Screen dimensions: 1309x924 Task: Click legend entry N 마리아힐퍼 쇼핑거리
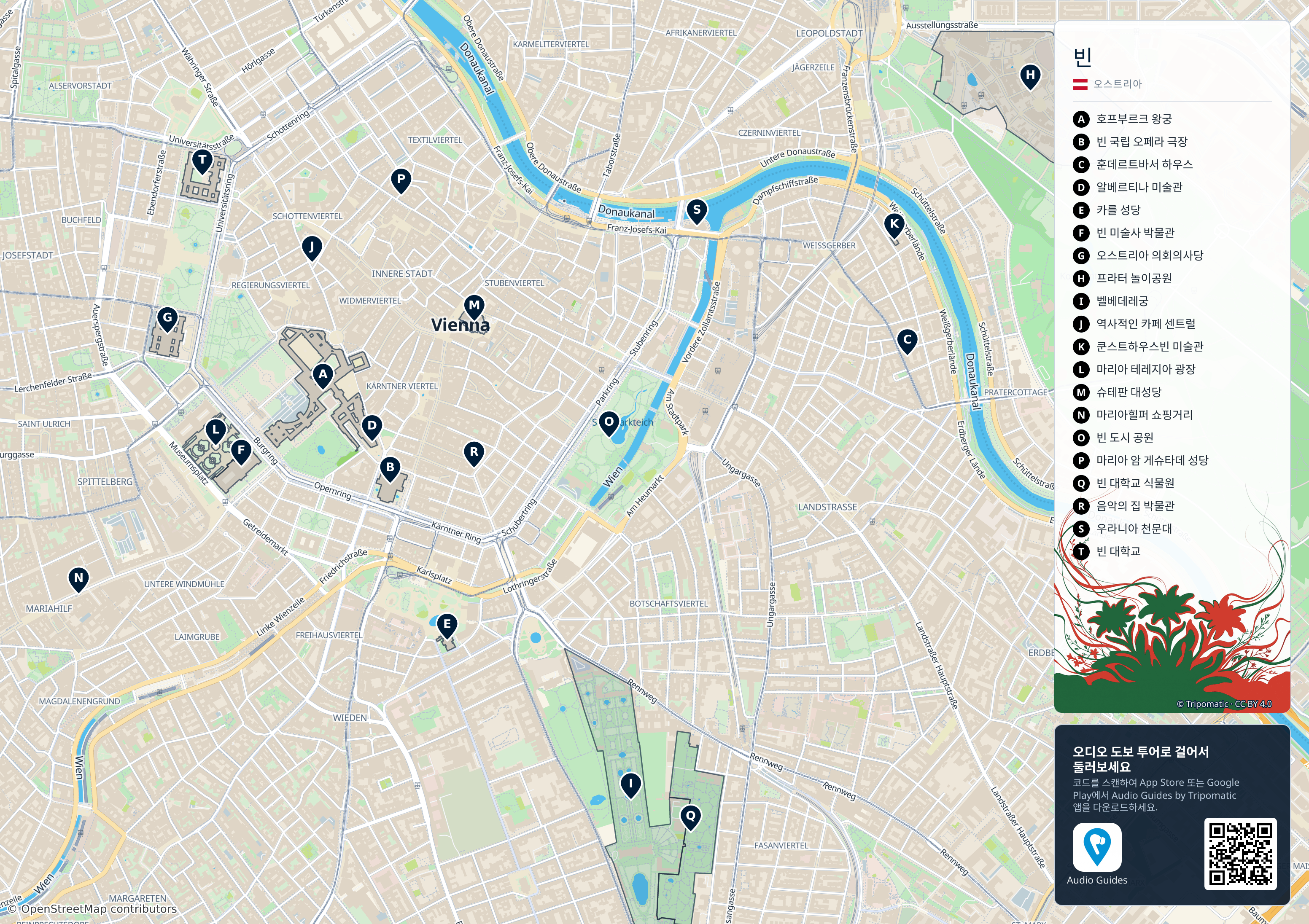coord(1133,415)
